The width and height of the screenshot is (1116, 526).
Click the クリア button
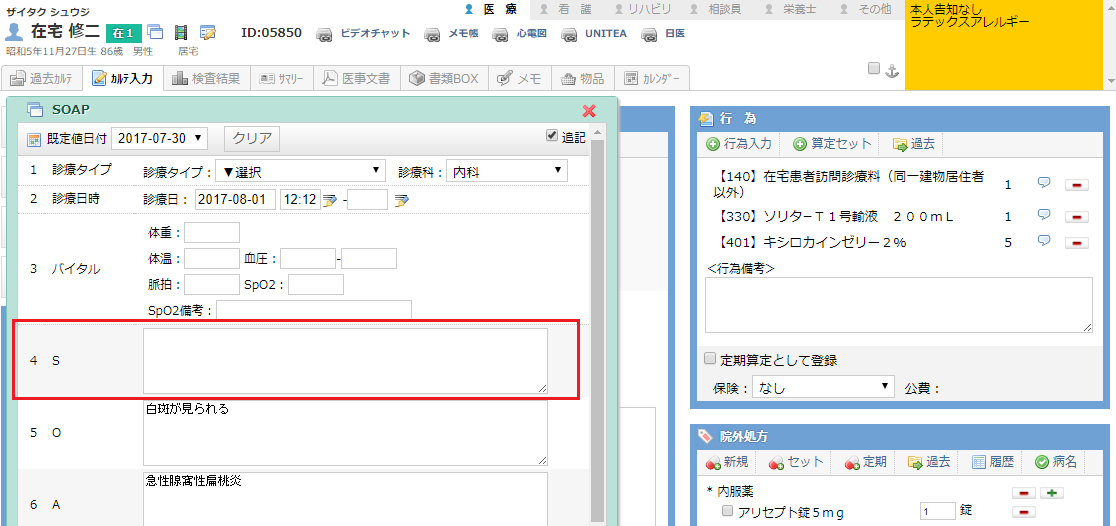252,139
